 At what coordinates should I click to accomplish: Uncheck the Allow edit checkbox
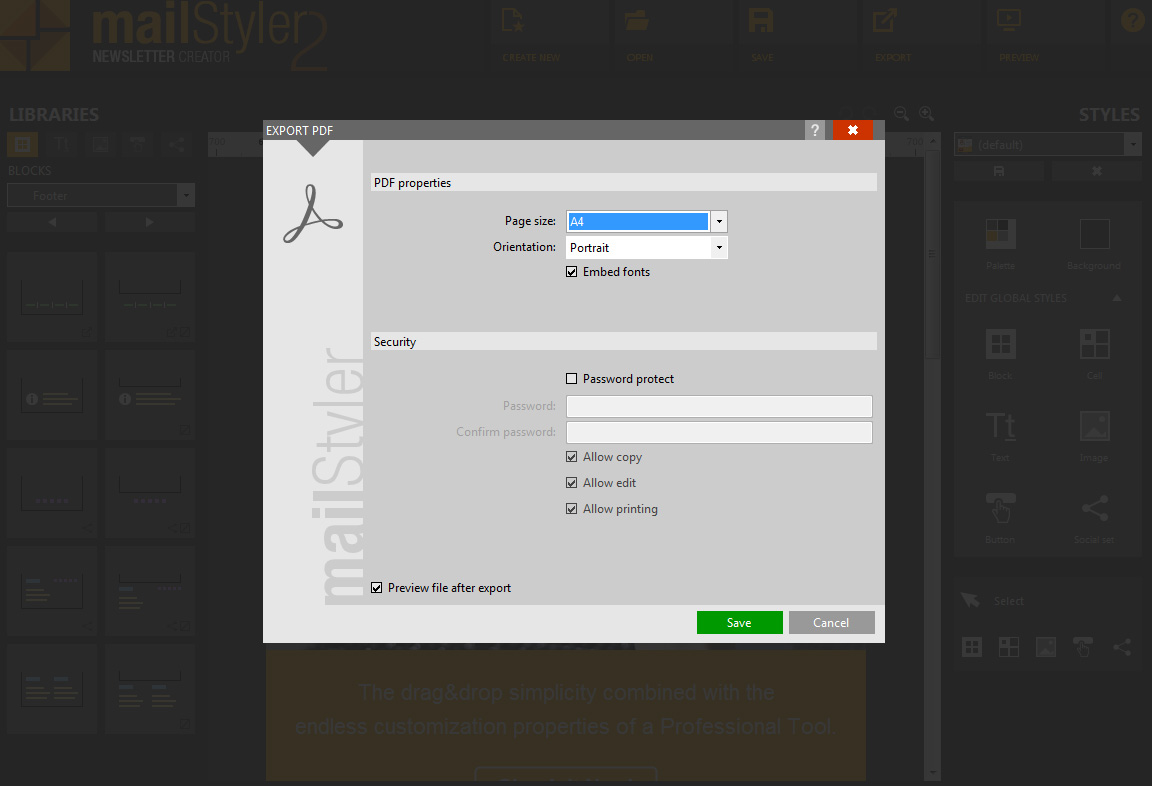572,483
